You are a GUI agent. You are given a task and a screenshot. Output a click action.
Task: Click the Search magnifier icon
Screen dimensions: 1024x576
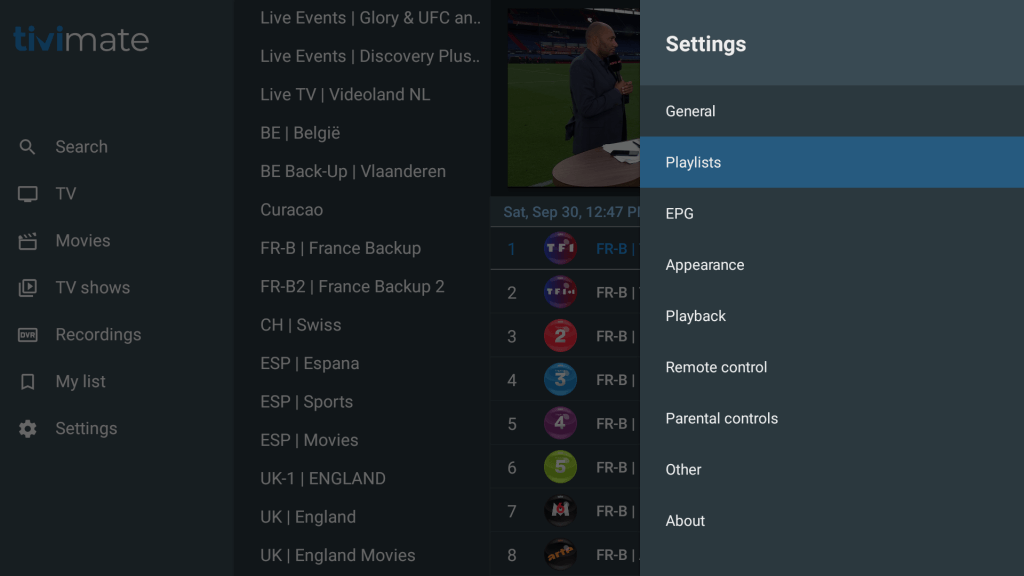coord(28,147)
